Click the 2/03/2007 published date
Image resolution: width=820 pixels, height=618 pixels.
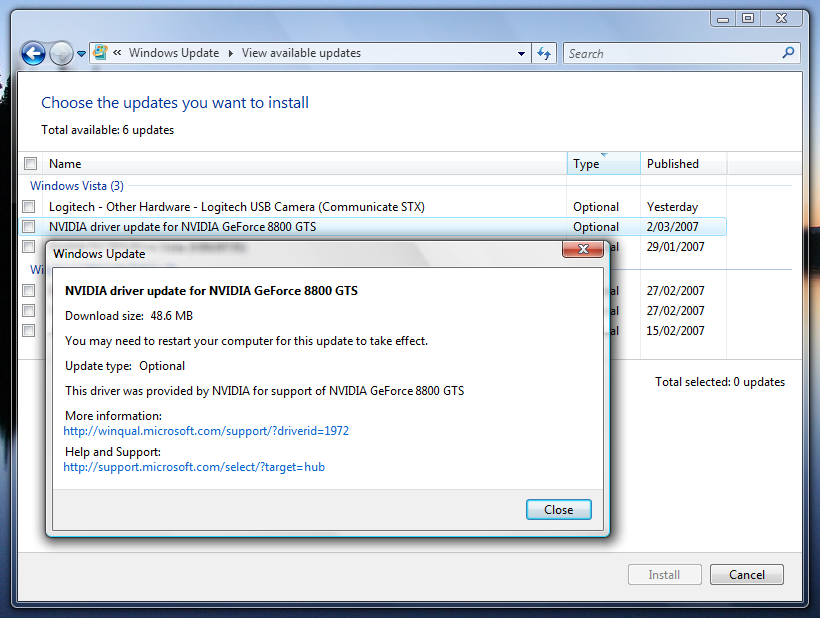[x=673, y=226]
